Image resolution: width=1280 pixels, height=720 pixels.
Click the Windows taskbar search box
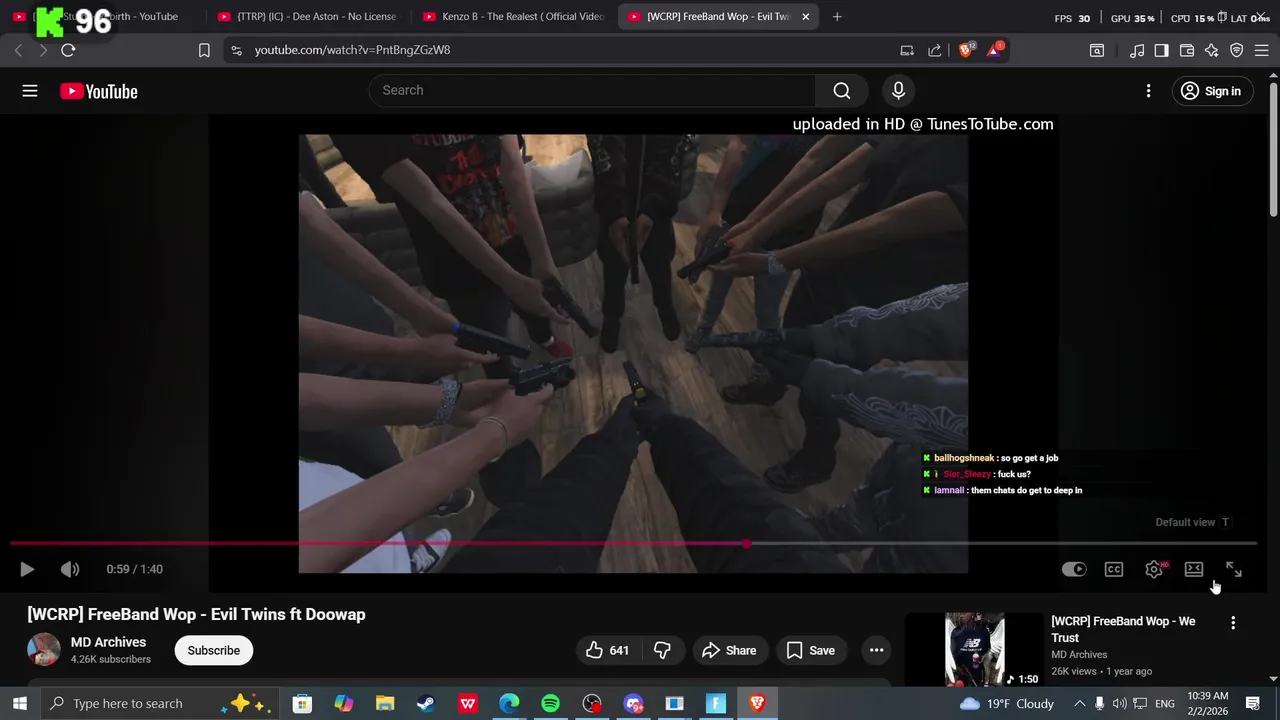pos(160,703)
